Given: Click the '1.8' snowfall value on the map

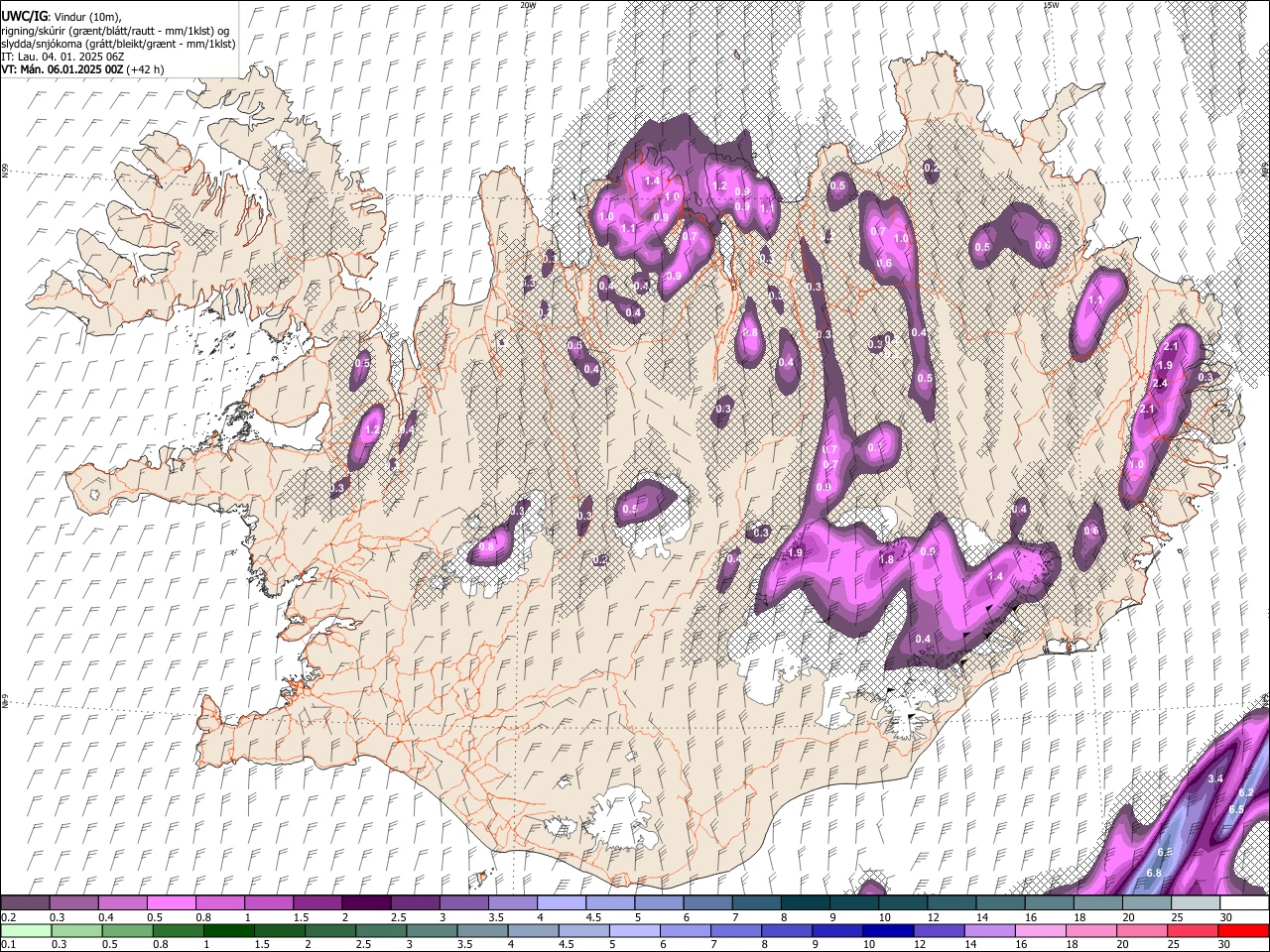Looking at the screenshot, I should (887, 559).
